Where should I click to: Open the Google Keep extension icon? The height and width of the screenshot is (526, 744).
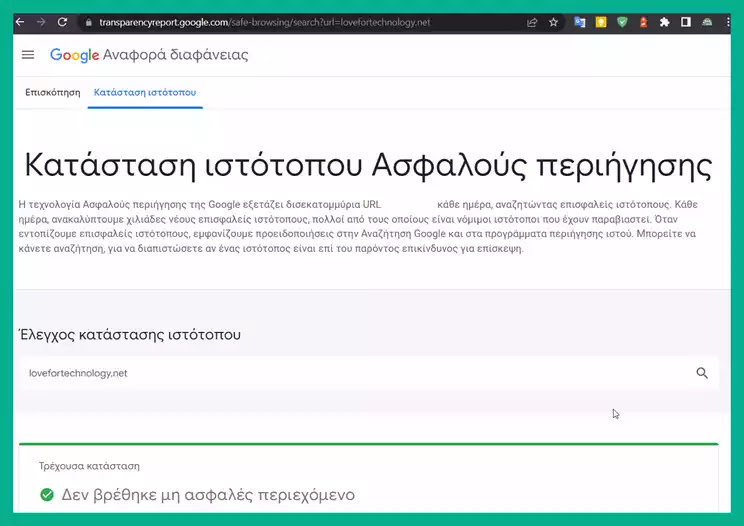tap(601, 22)
